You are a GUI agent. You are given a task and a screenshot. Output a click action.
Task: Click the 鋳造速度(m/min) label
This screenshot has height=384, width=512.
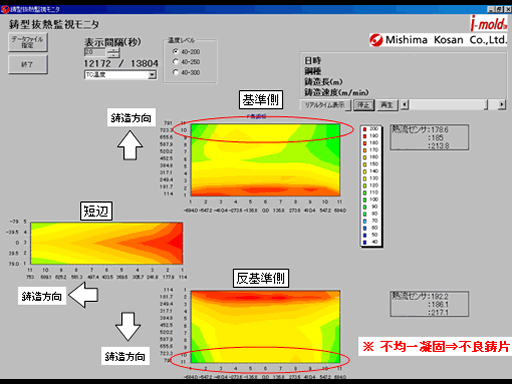pos(337,92)
